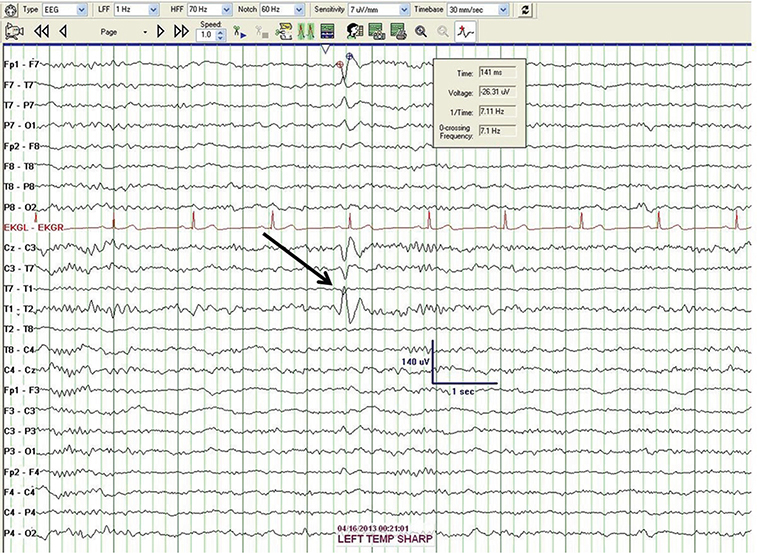The height and width of the screenshot is (553, 757).
Task: Toggle the waveform cursor measurement tool
Action: 464,32
